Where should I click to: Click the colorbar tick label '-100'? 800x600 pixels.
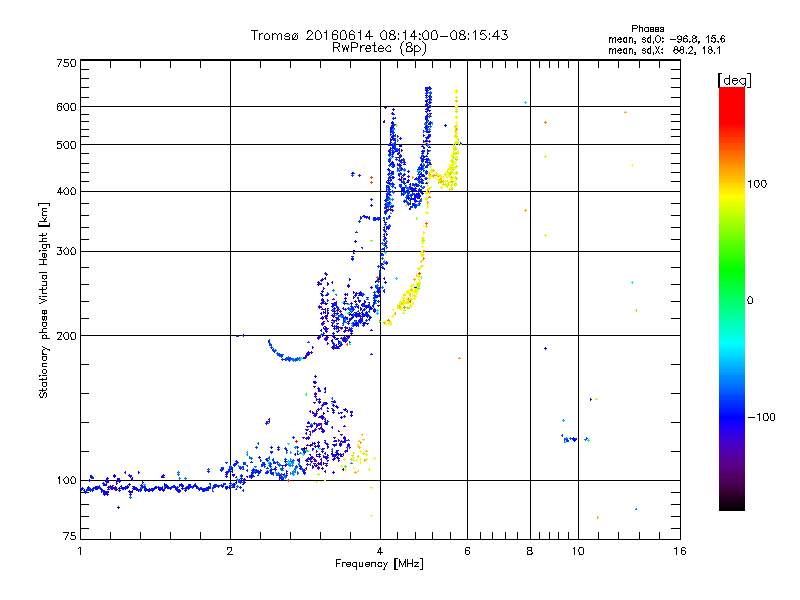point(761,417)
